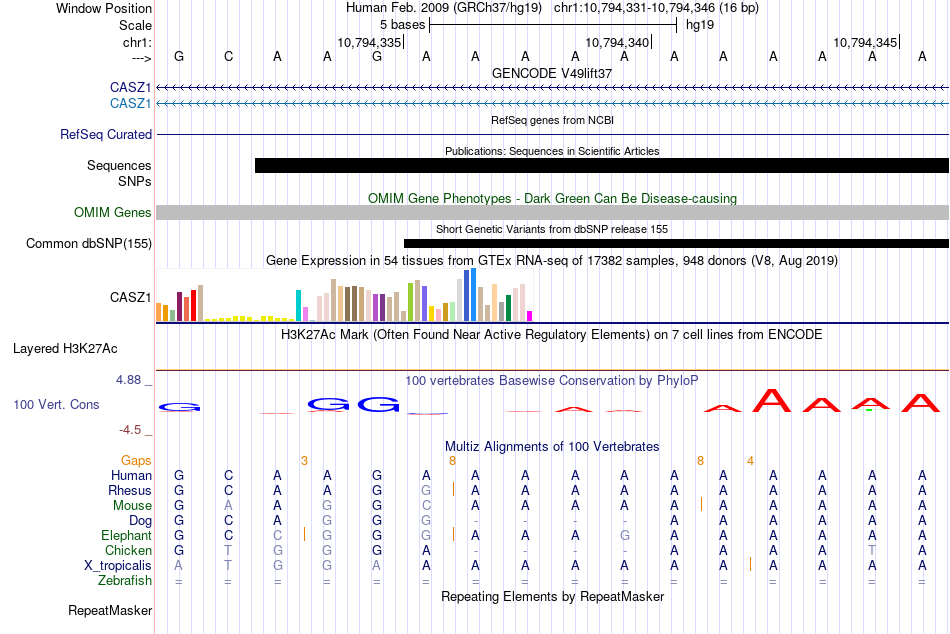950x634 pixels.
Task: Click the black Publications sequence bar
Action: [602, 165]
